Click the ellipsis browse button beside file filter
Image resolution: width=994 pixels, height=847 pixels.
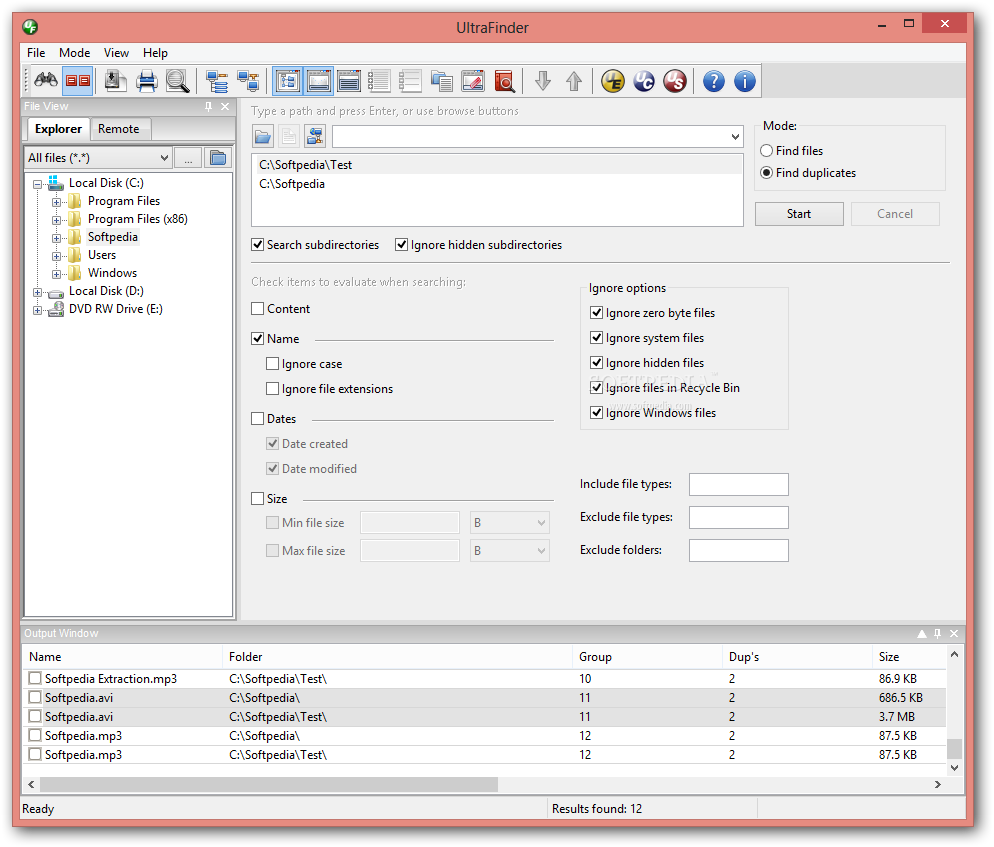pyautogui.click(x=188, y=158)
